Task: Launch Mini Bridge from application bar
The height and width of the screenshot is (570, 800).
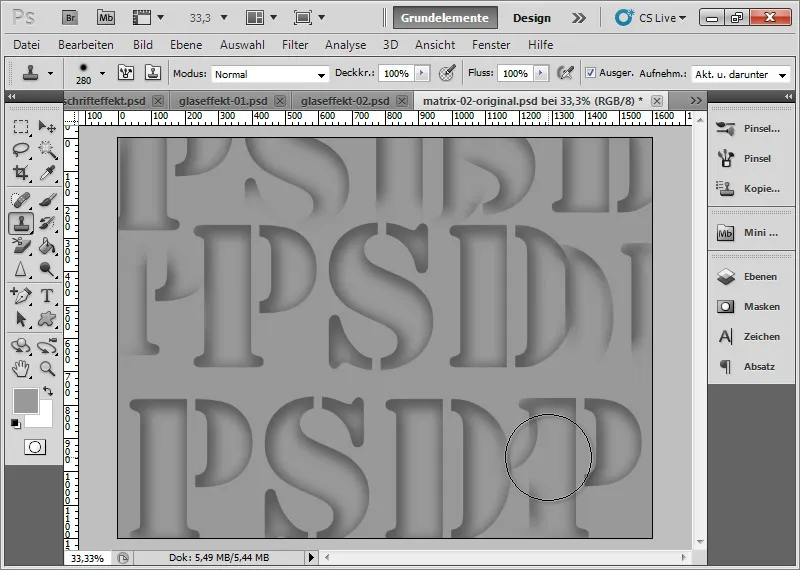Action: tap(106, 18)
